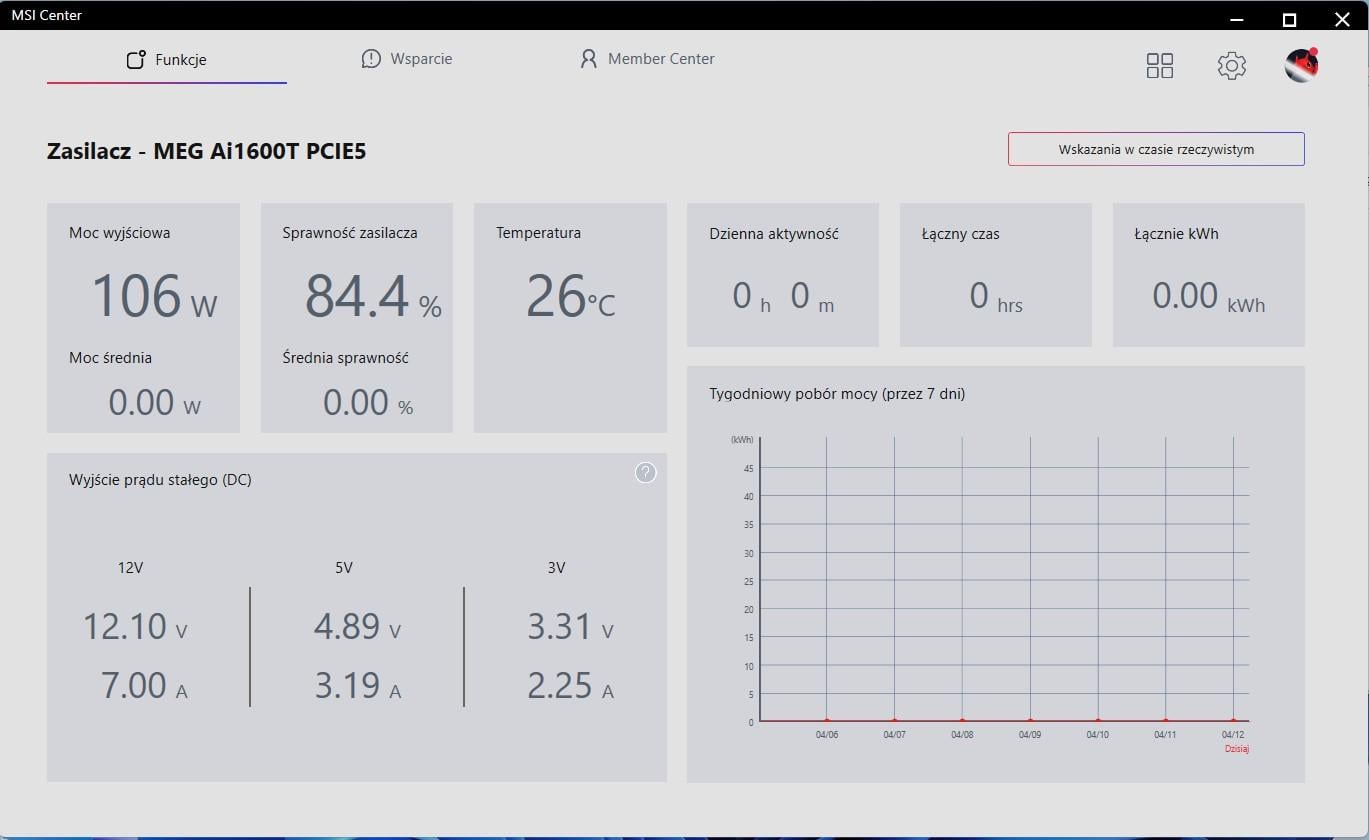Image resolution: width=1369 pixels, height=840 pixels.
Task: Maximize the MSI Center window
Action: [1290, 19]
